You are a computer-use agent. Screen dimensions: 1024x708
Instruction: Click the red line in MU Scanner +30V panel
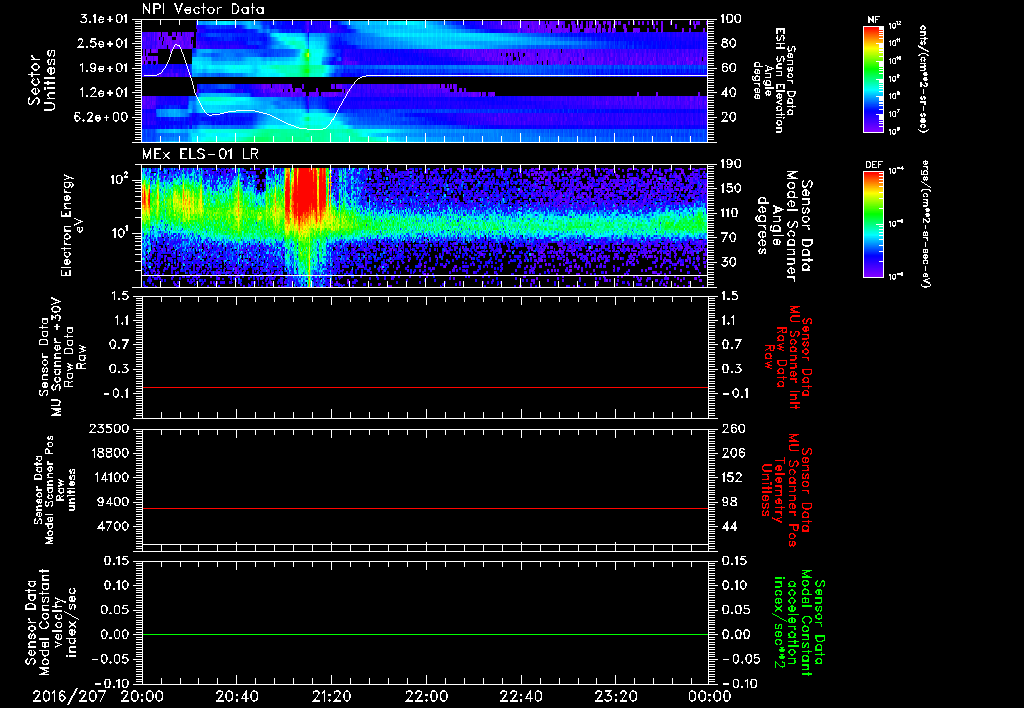click(424, 387)
